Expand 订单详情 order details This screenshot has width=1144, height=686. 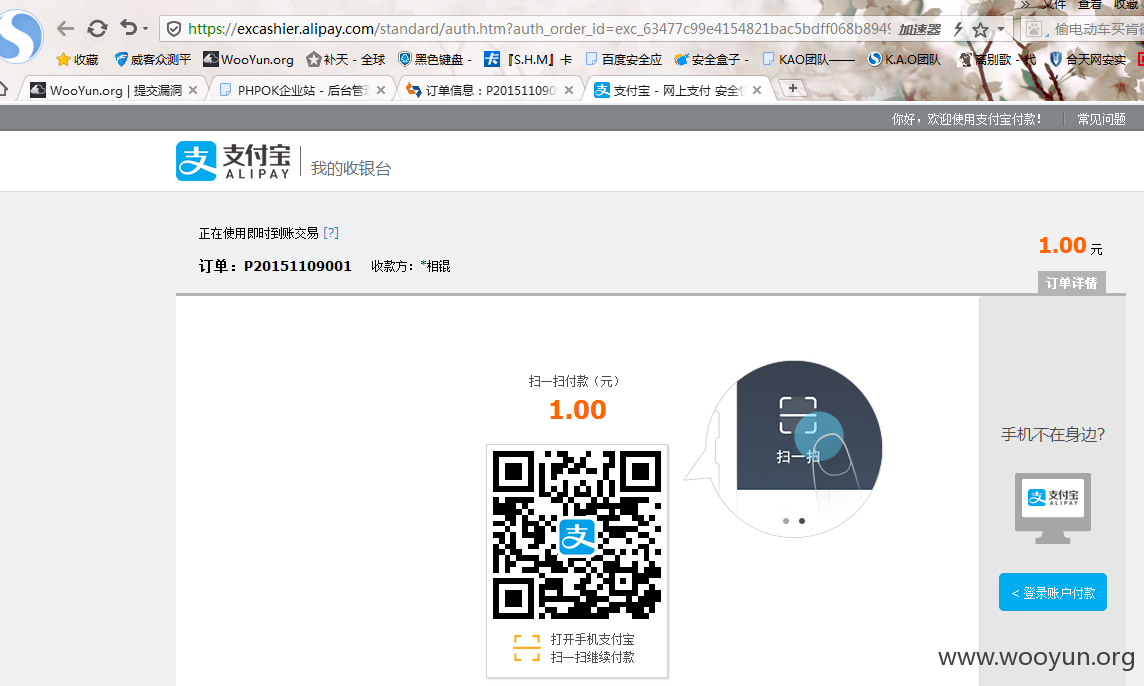[1071, 283]
